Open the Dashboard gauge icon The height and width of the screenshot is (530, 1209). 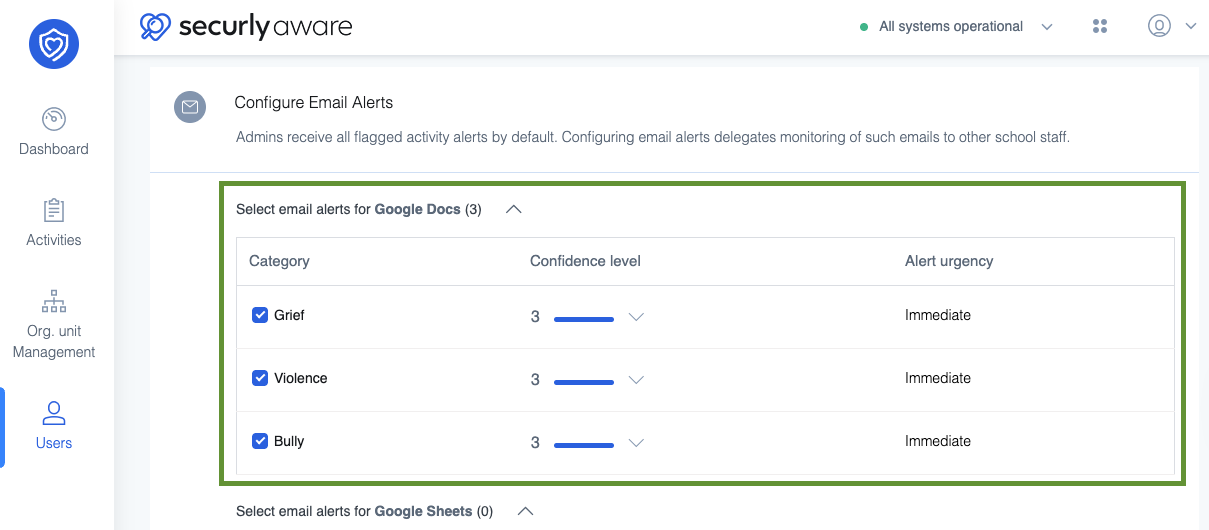[54, 119]
